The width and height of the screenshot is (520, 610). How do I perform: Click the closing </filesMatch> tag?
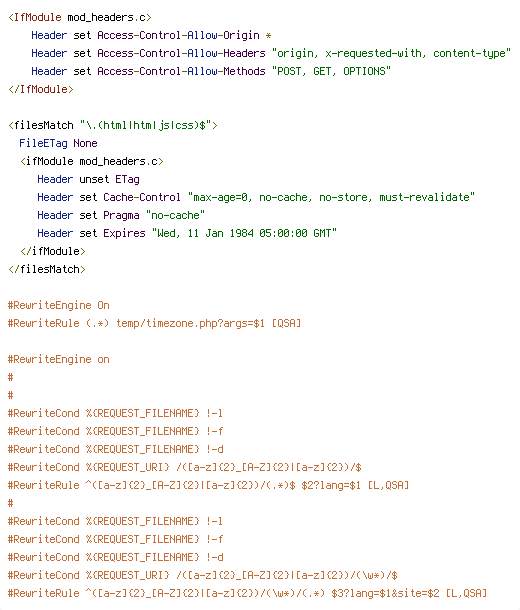pos(47,269)
